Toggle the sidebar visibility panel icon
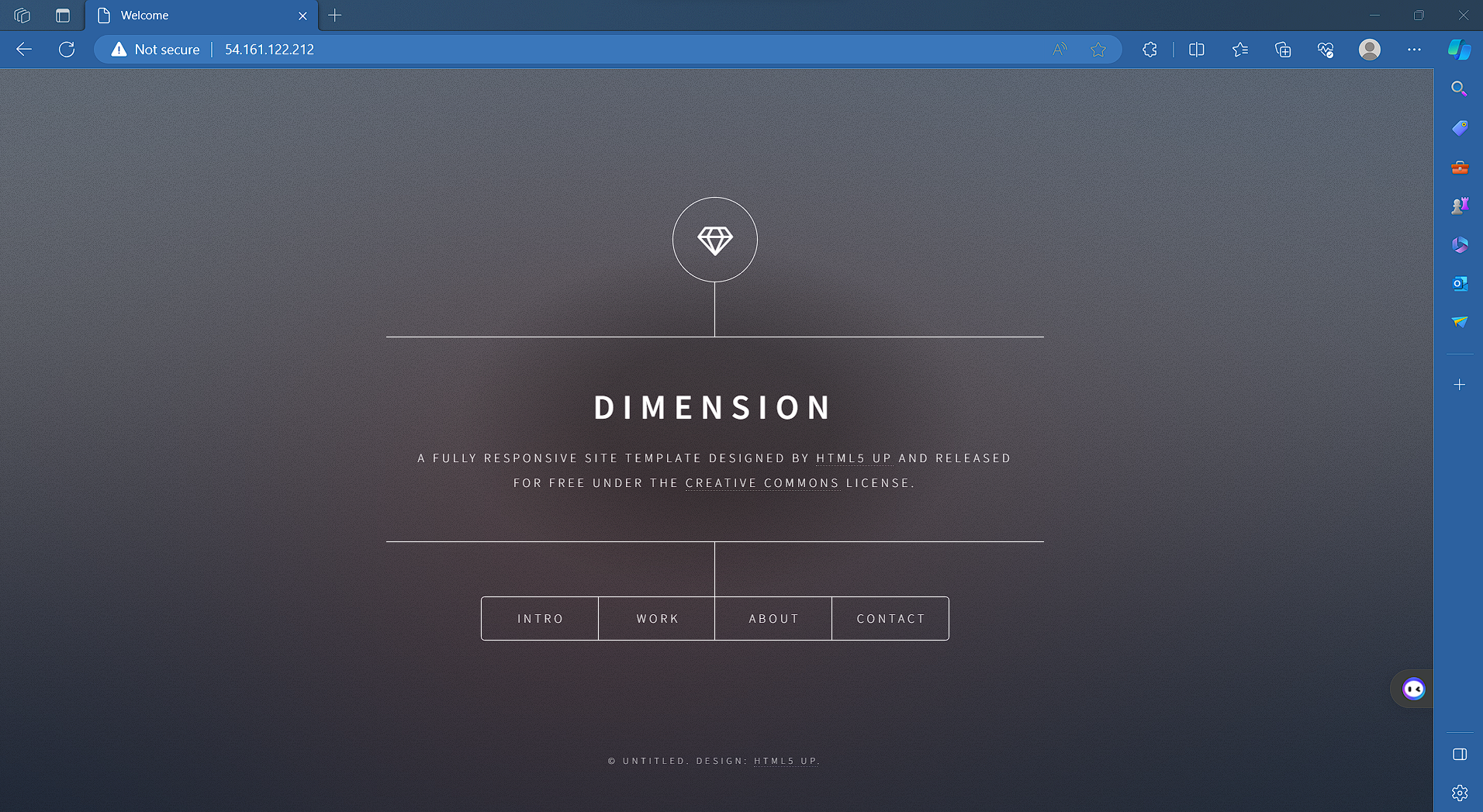This screenshot has width=1483, height=812. [x=1459, y=755]
